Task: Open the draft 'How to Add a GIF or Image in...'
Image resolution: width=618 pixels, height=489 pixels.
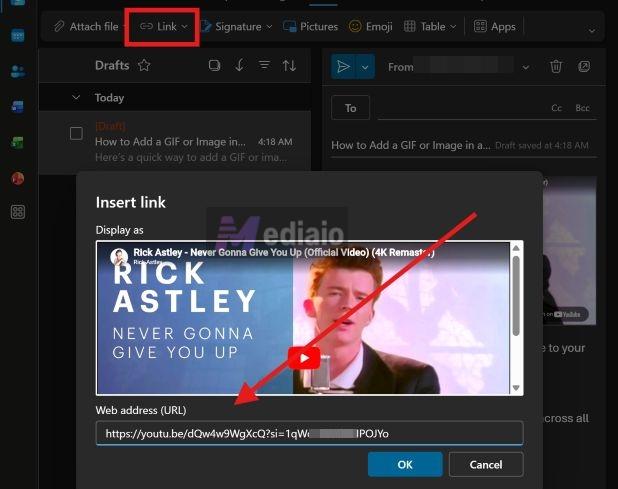Action: pyautogui.click(x=175, y=142)
